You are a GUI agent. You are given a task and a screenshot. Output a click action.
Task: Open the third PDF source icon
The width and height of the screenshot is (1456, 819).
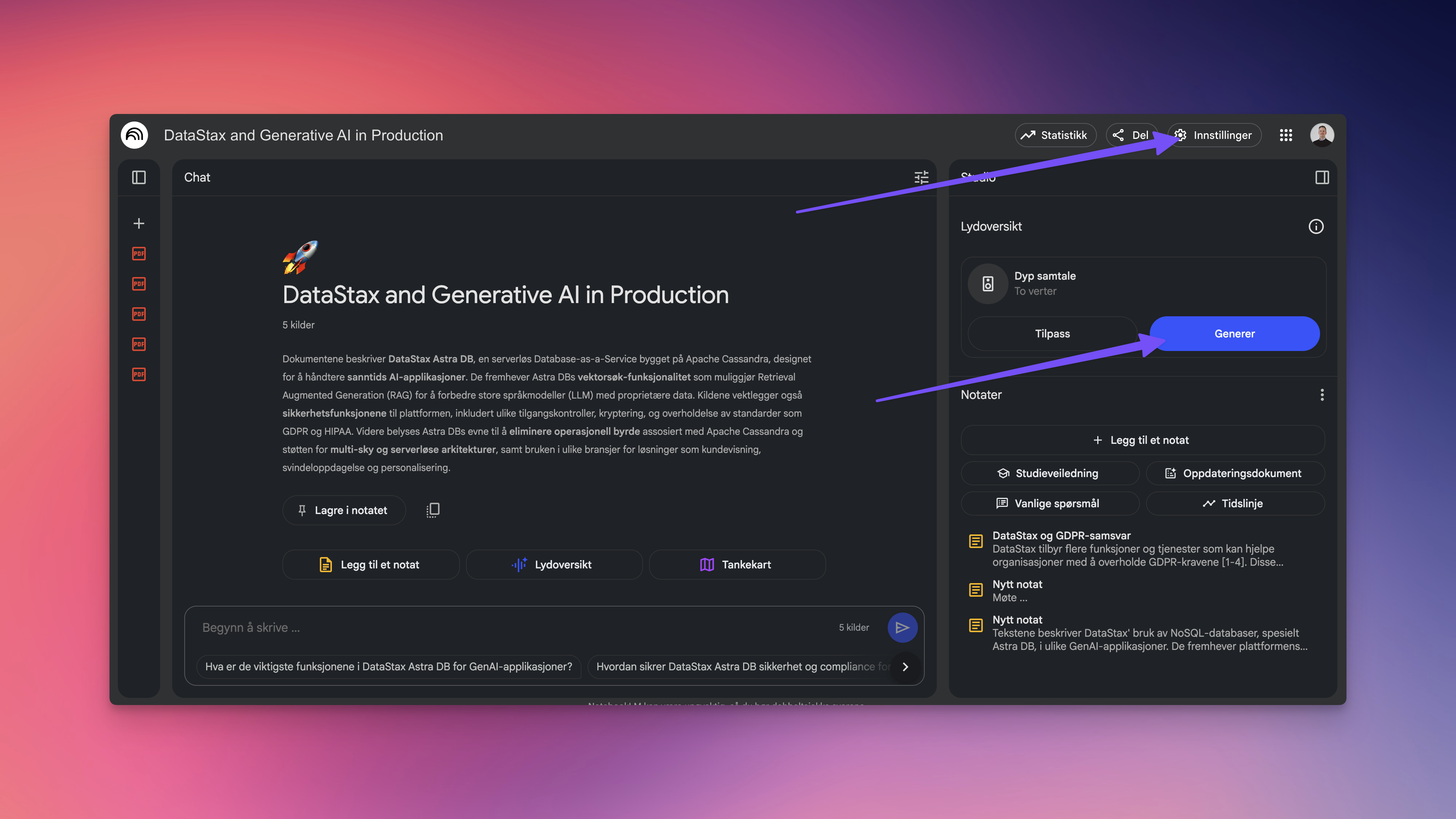(x=139, y=314)
